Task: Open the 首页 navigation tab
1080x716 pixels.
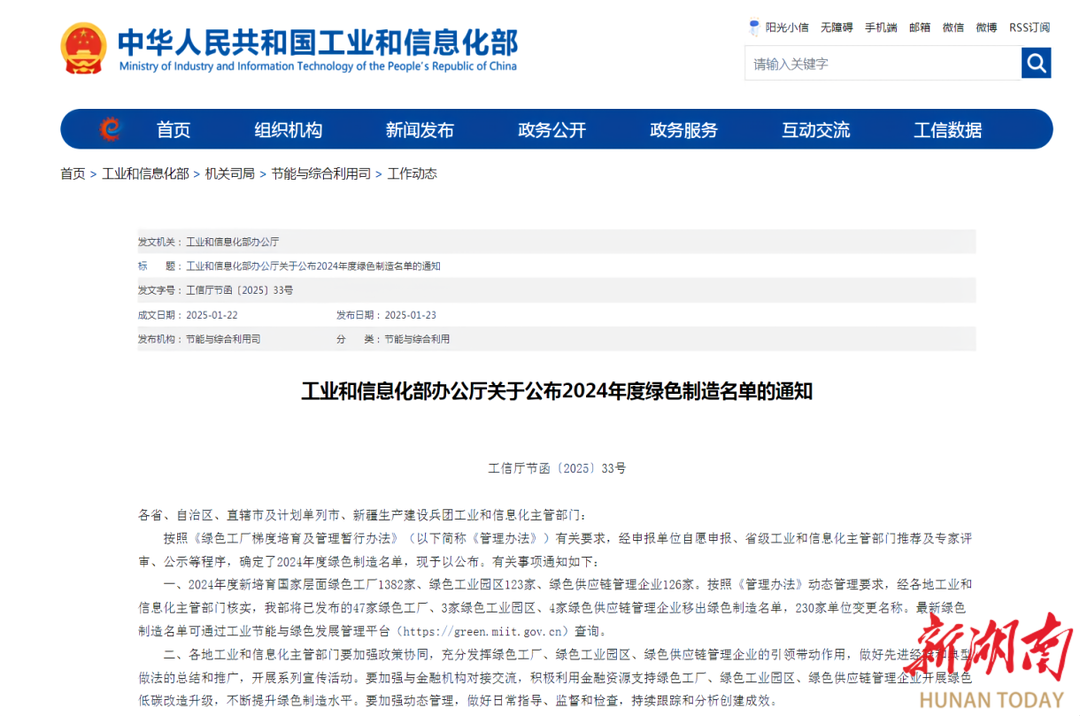Action: (173, 130)
